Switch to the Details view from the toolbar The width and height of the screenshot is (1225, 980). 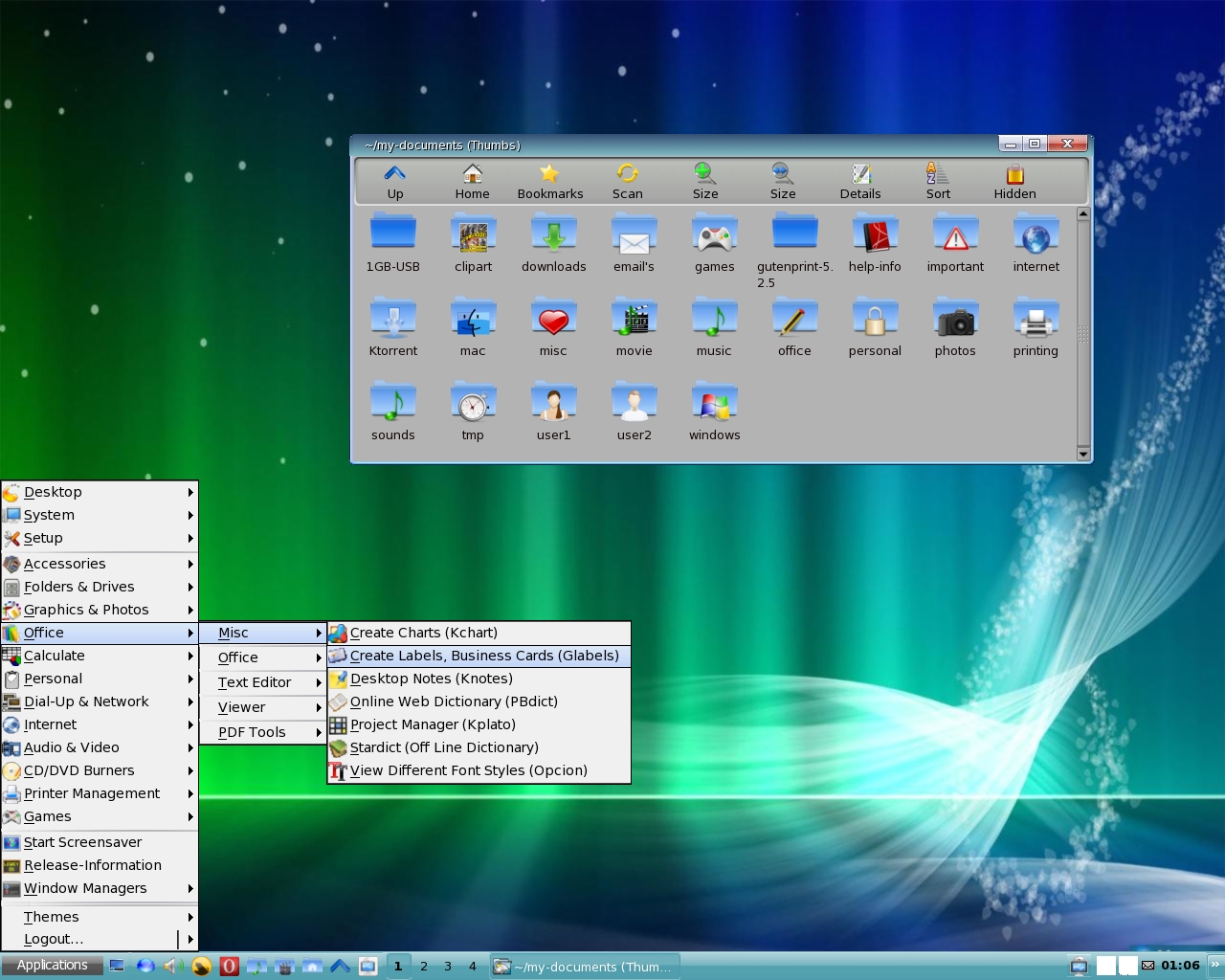tap(860, 181)
